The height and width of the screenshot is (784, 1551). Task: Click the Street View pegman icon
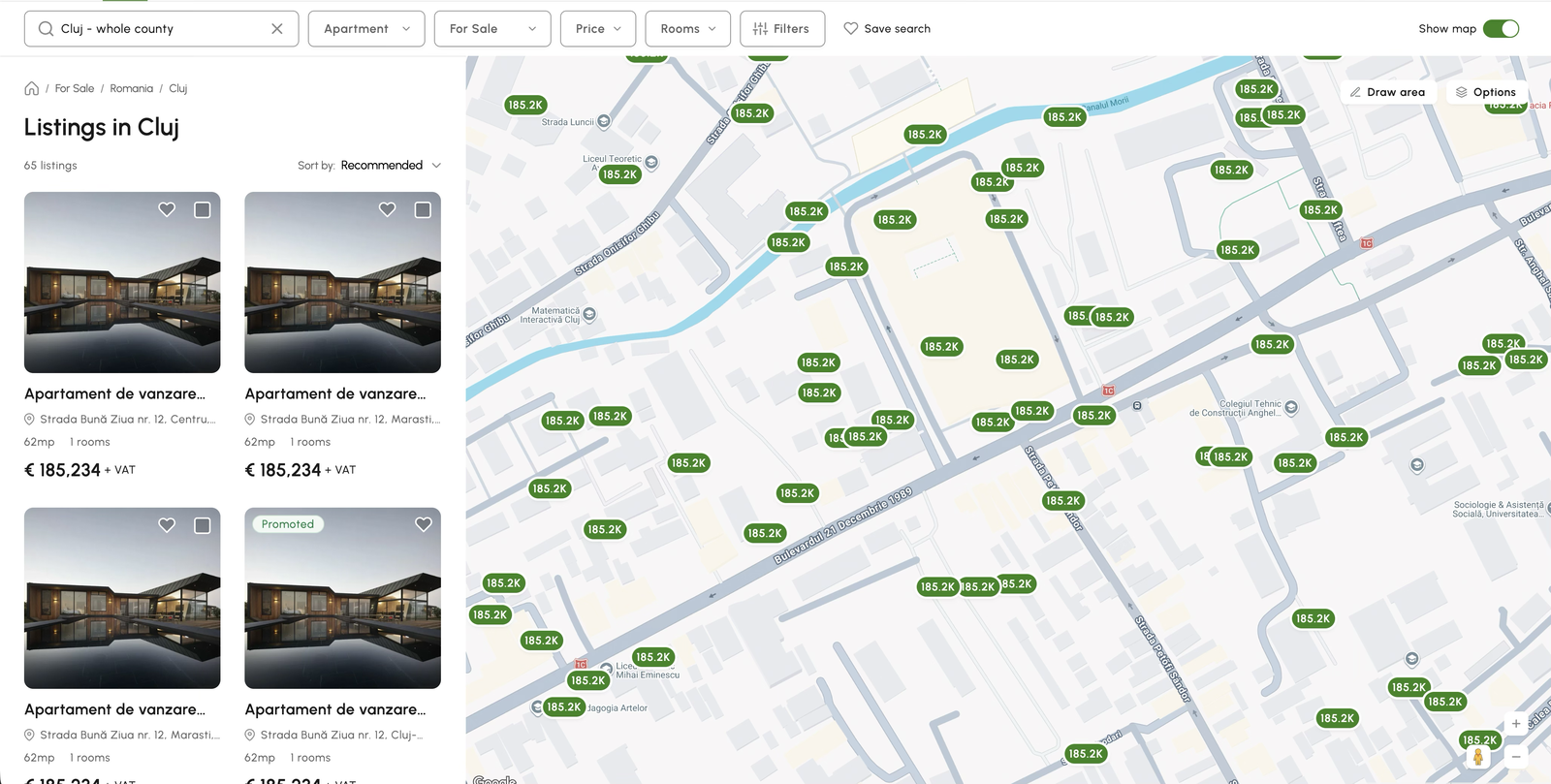pyautogui.click(x=1478, y=757)
